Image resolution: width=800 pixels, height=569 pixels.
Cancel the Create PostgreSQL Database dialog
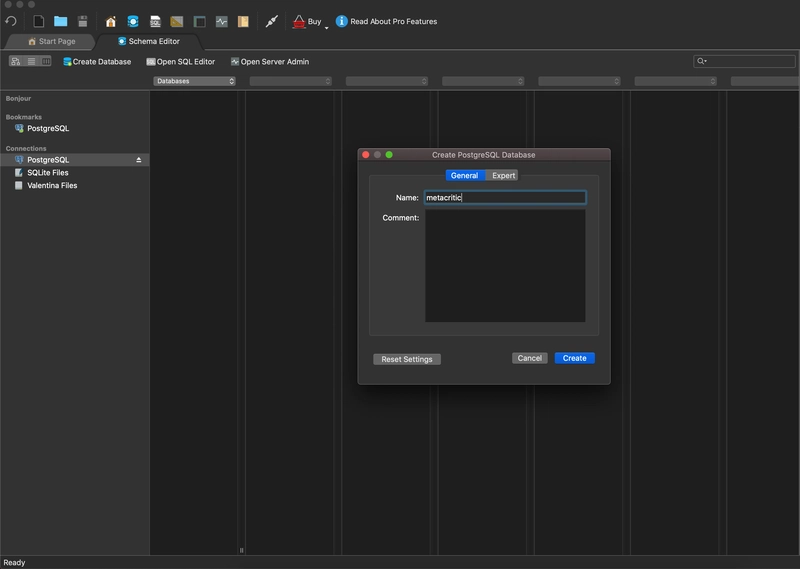pyautogui.click(x=530, y=358)
